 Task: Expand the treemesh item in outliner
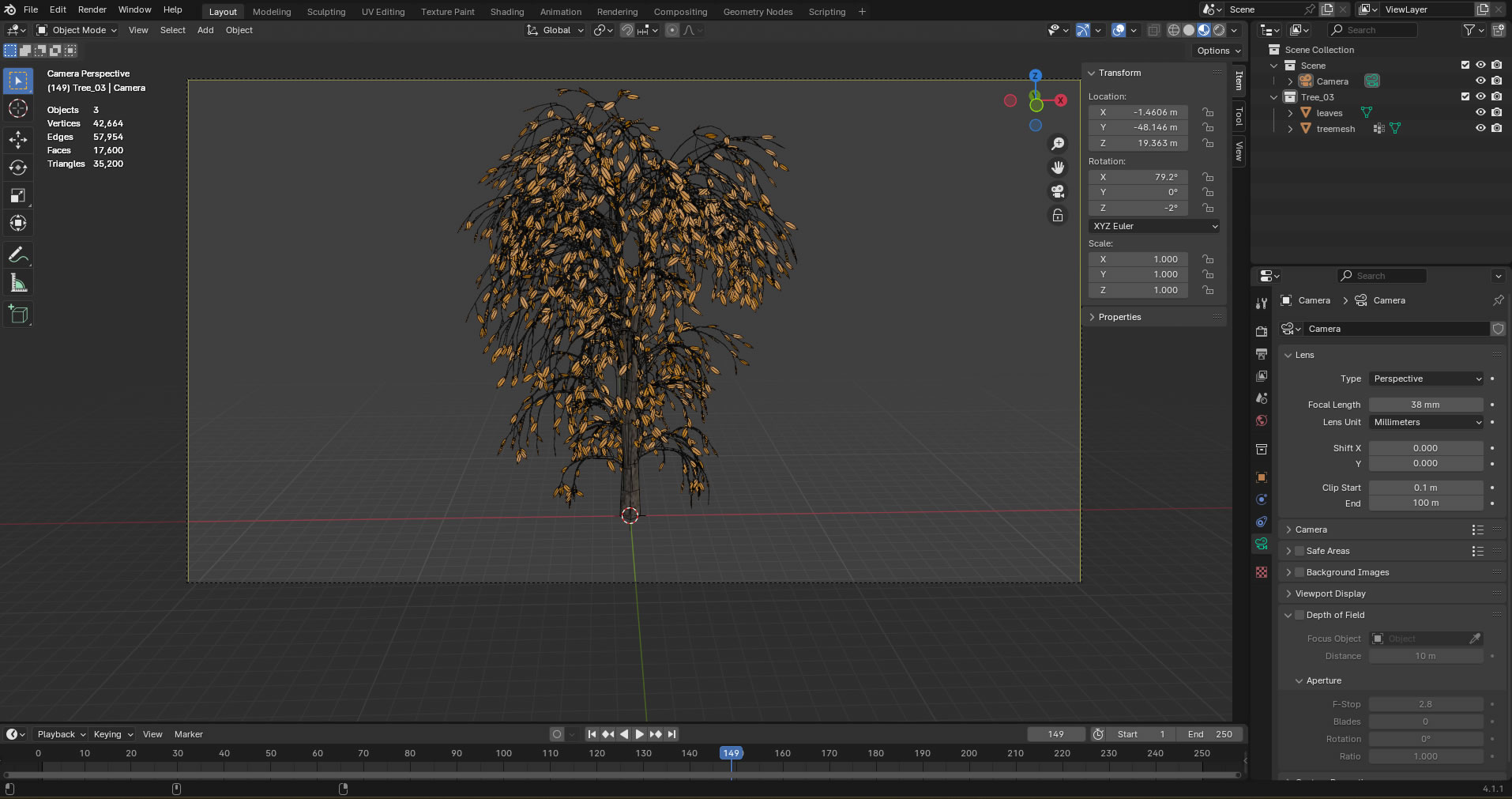coord(1290,128)
